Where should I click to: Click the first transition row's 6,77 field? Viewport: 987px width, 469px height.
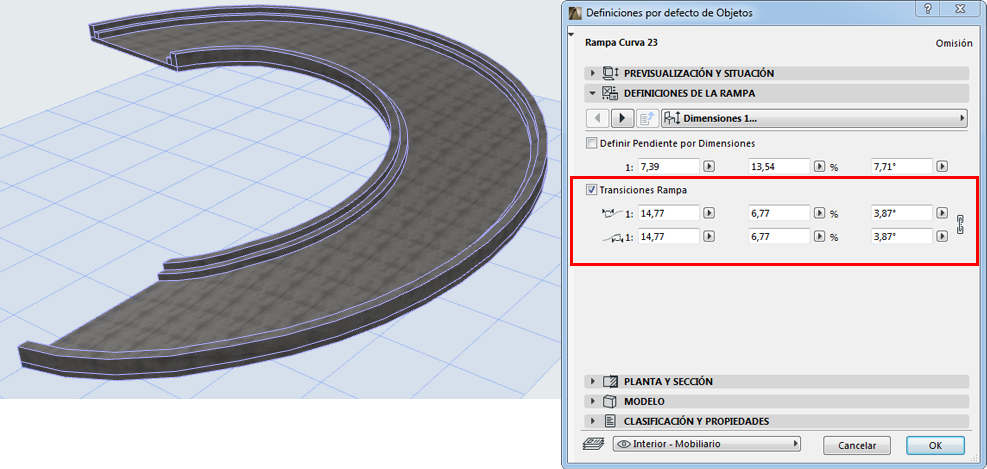(779, 213)
